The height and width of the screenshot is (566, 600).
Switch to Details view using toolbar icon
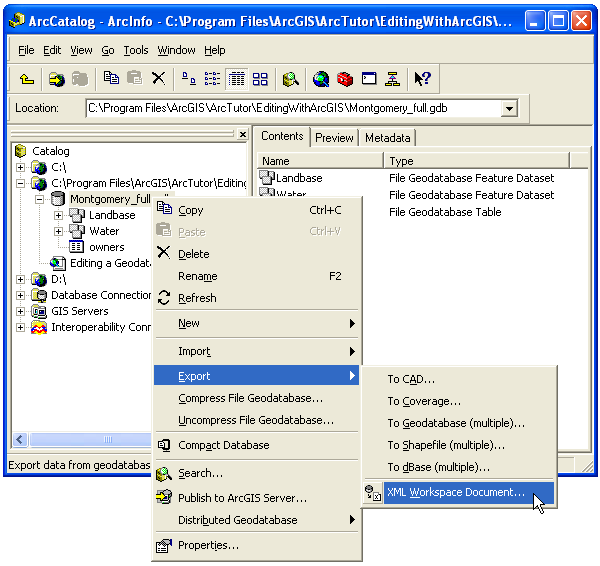point(237,78)
